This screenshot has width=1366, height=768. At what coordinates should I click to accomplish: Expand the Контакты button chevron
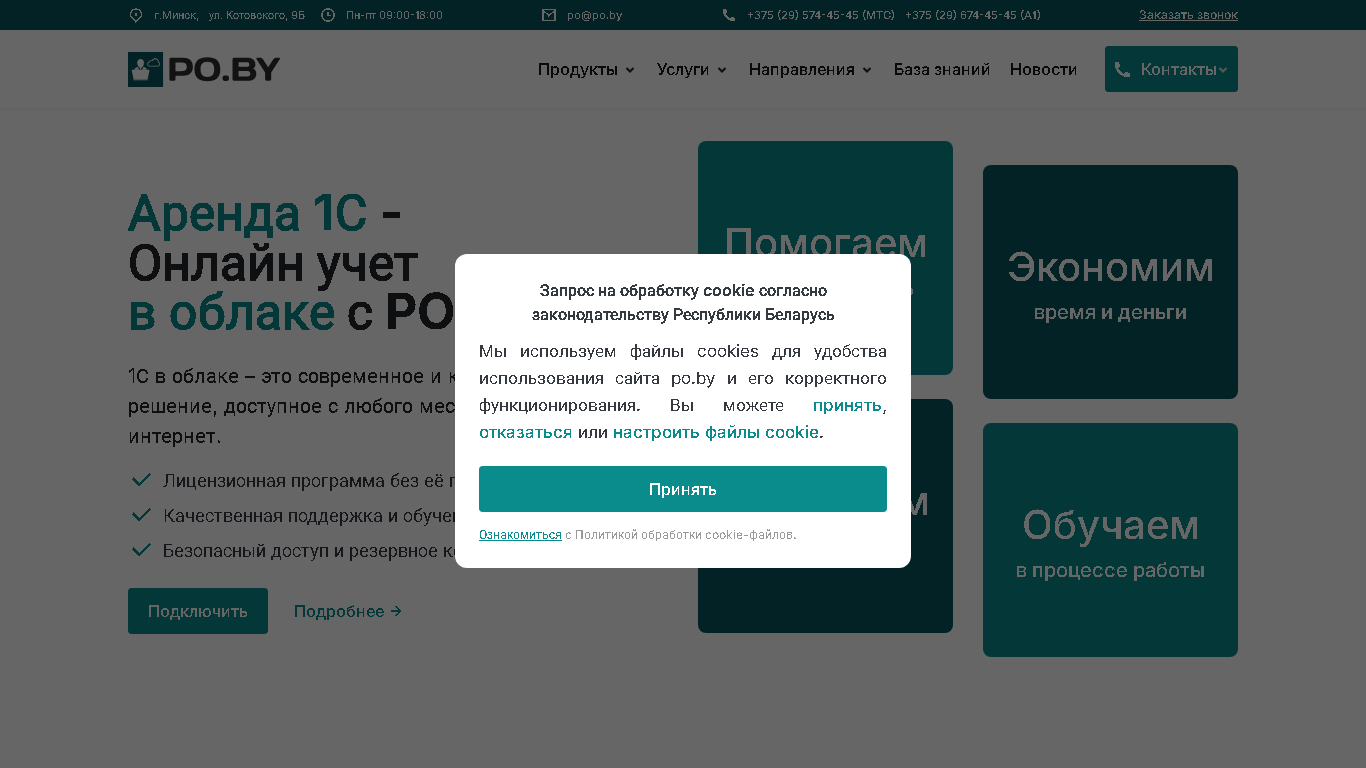click(x=1223, y=70)
